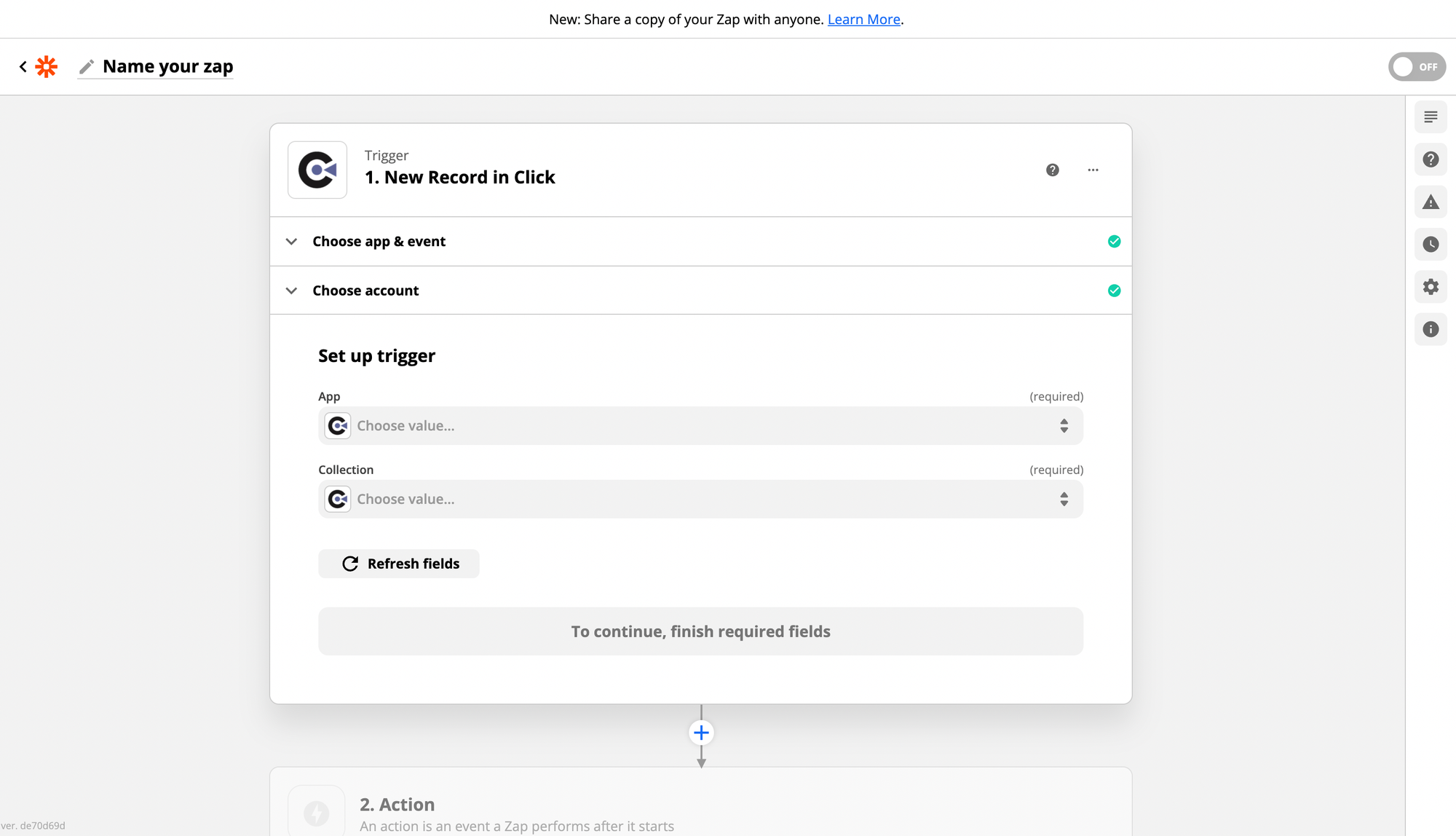Screen dimensions: 1456x836
Task: Click the '1. New Record in Click' title
Action: tap(459, 178)
